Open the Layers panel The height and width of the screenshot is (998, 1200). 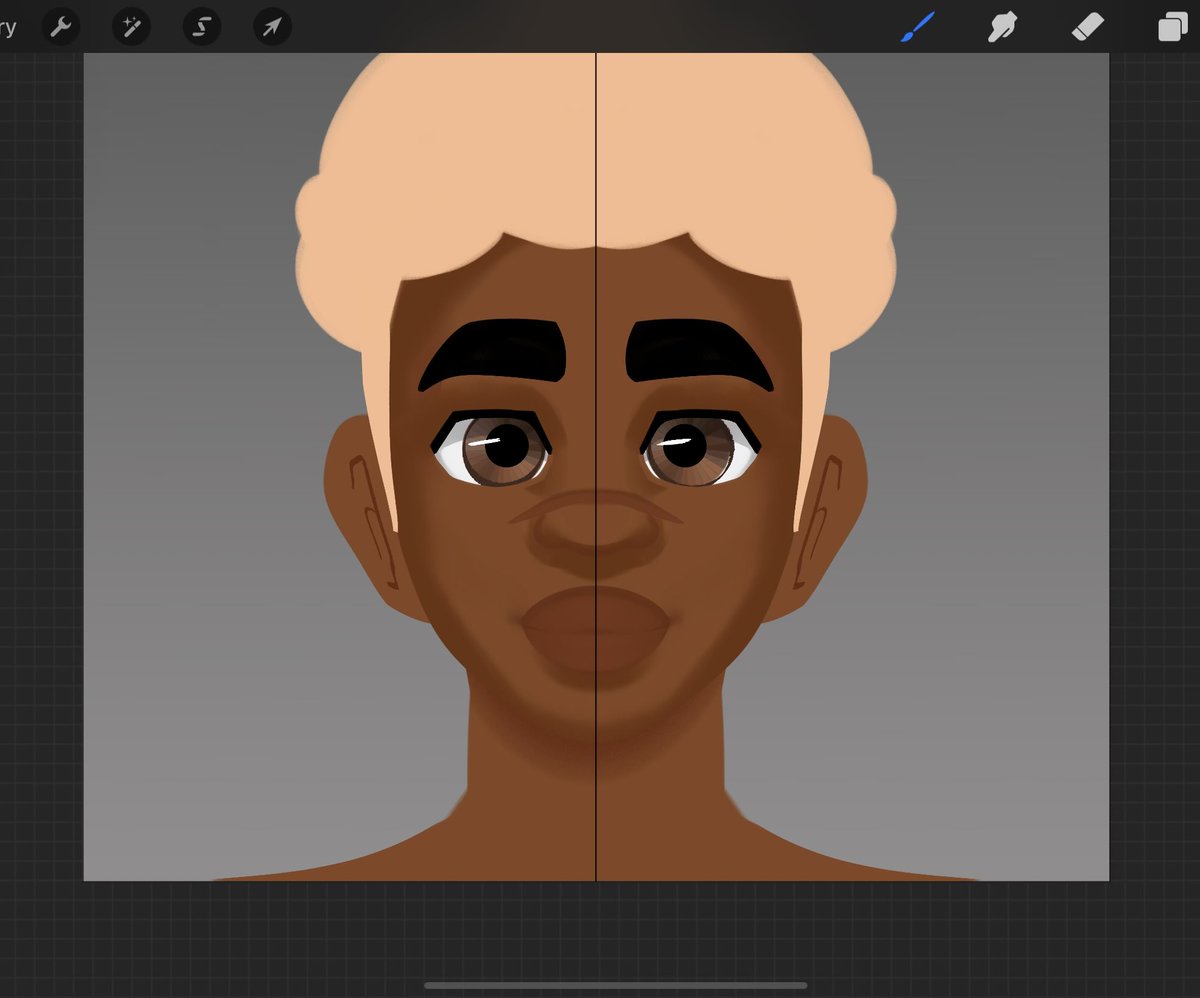tap(1172, 27)
